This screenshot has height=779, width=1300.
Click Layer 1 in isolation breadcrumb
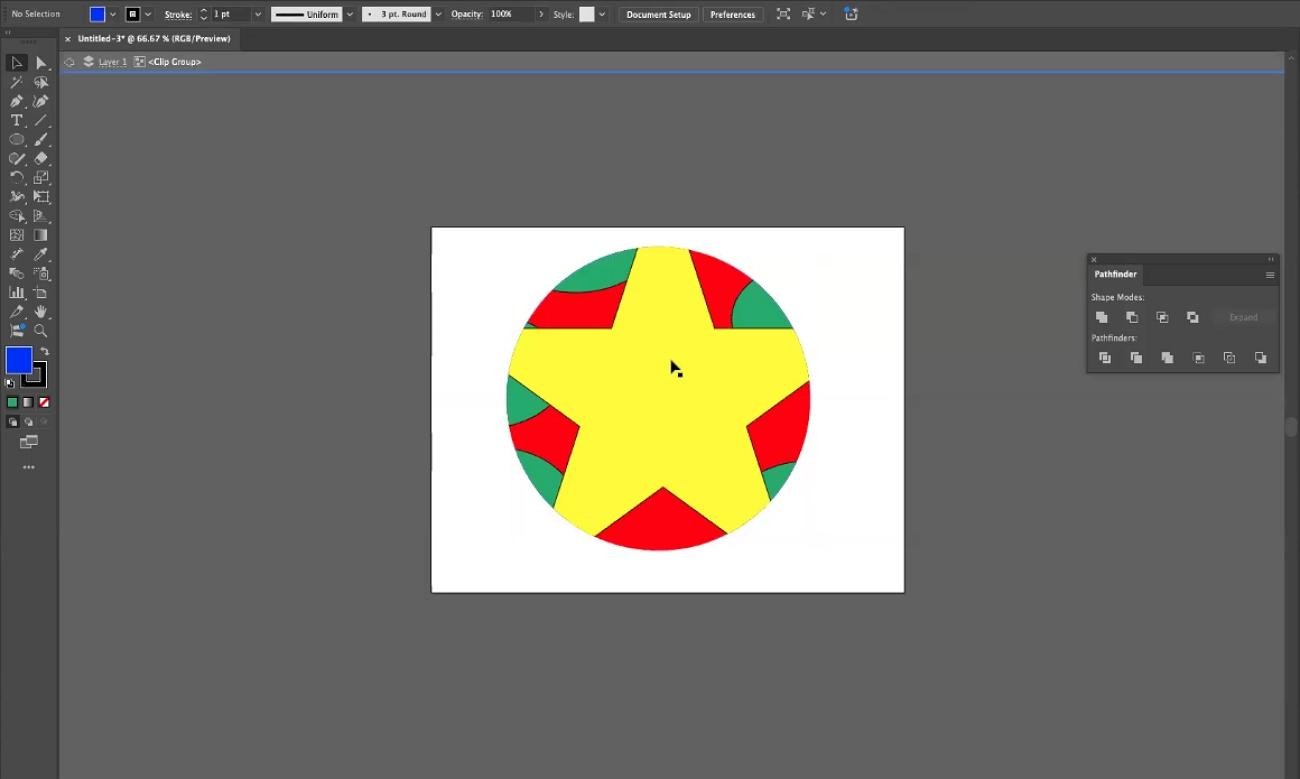pos(112,62)
